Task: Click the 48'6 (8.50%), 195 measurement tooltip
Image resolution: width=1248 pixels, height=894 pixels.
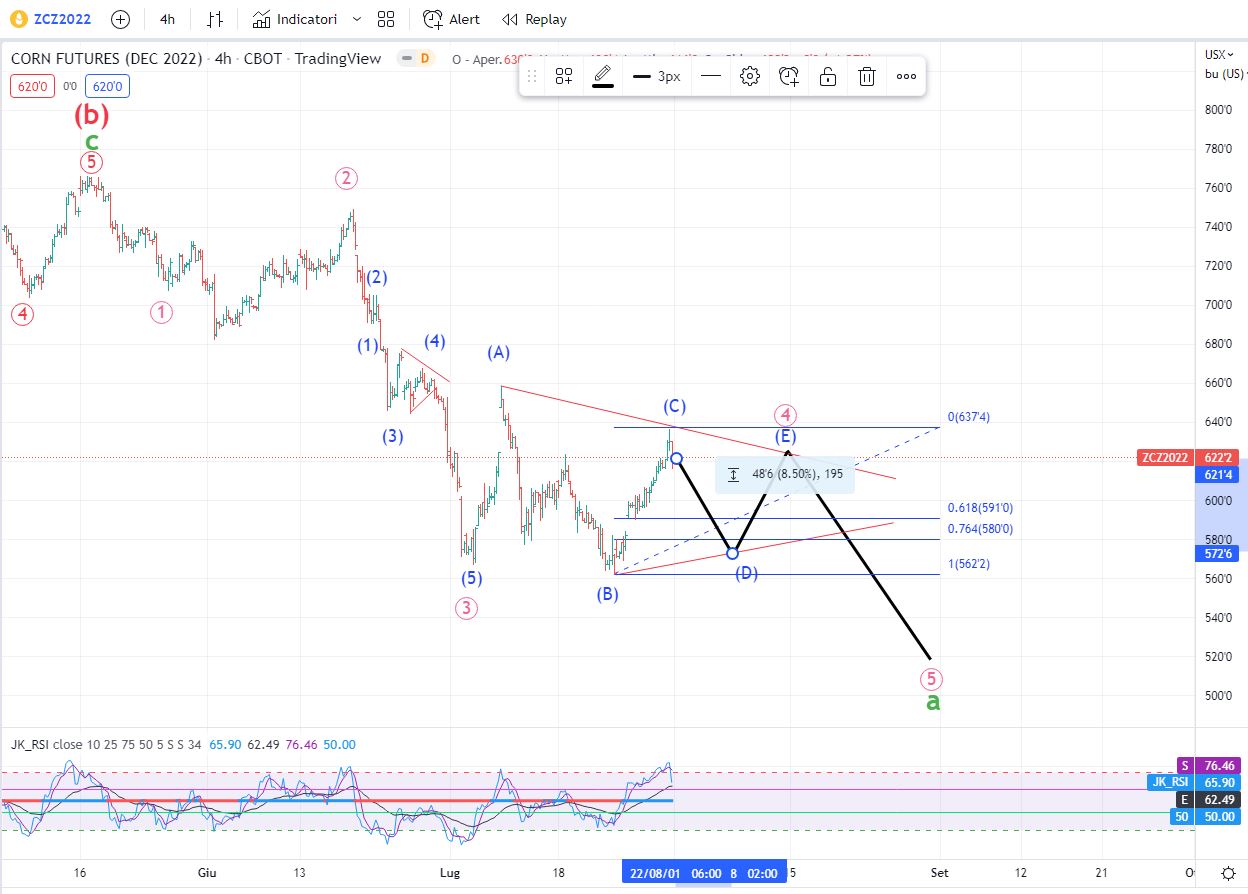Action: [x=785, y=475]
